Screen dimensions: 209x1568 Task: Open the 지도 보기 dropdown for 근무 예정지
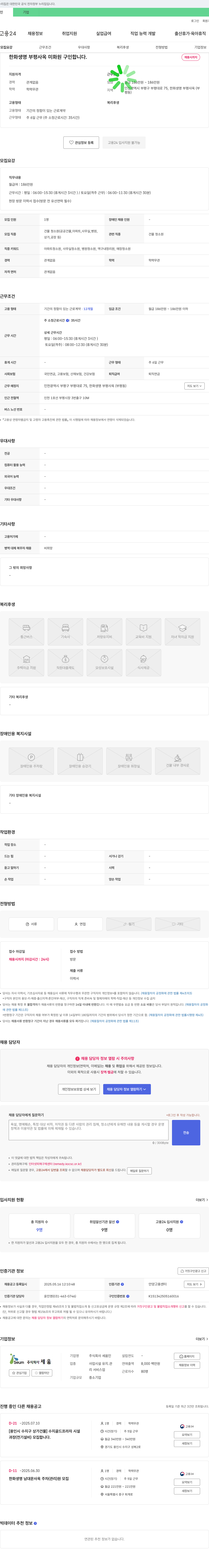tap(194, 386)
